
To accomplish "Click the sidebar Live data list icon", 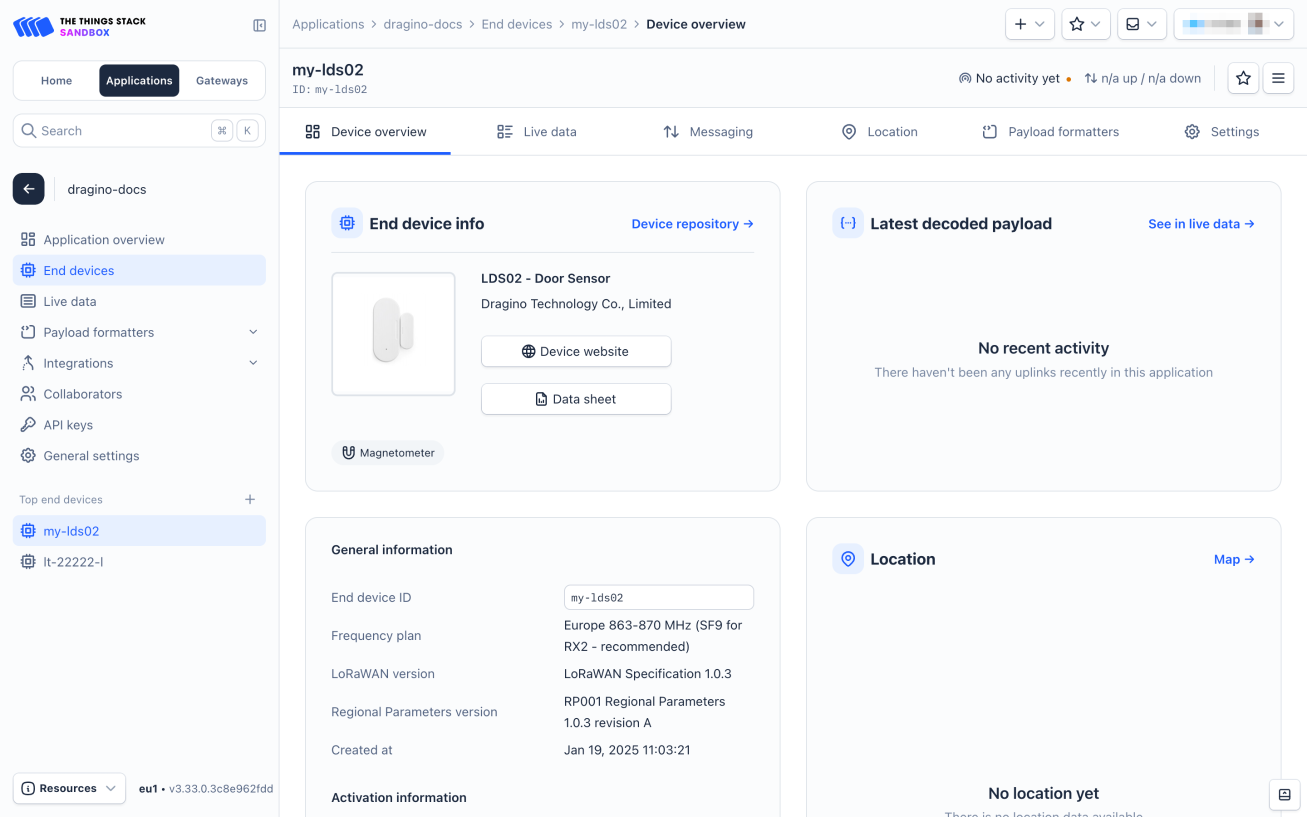I will click(28, 301).
